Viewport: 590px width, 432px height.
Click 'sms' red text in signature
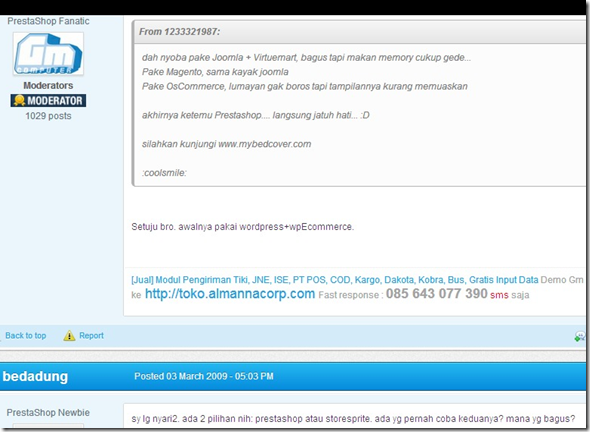click(499, 295)
